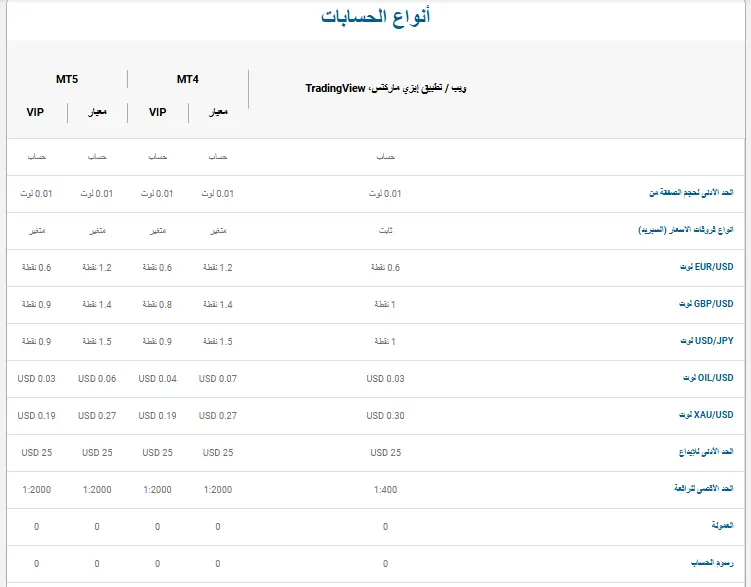Click GBP/USD 1 نقطة in TradingView column

386,305
